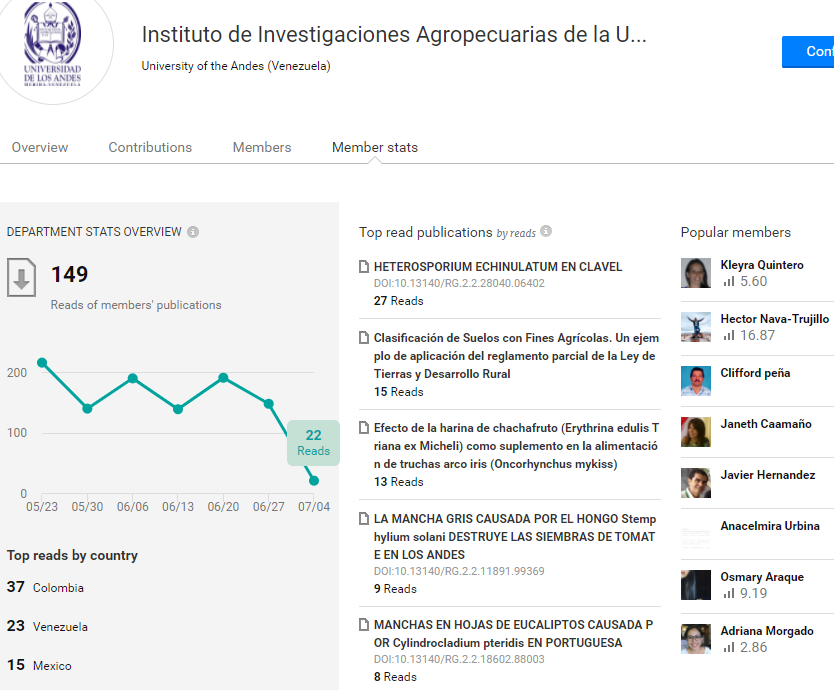
Task: Click Adriana Morgado's profile photo
Action: tap(696, 639)
